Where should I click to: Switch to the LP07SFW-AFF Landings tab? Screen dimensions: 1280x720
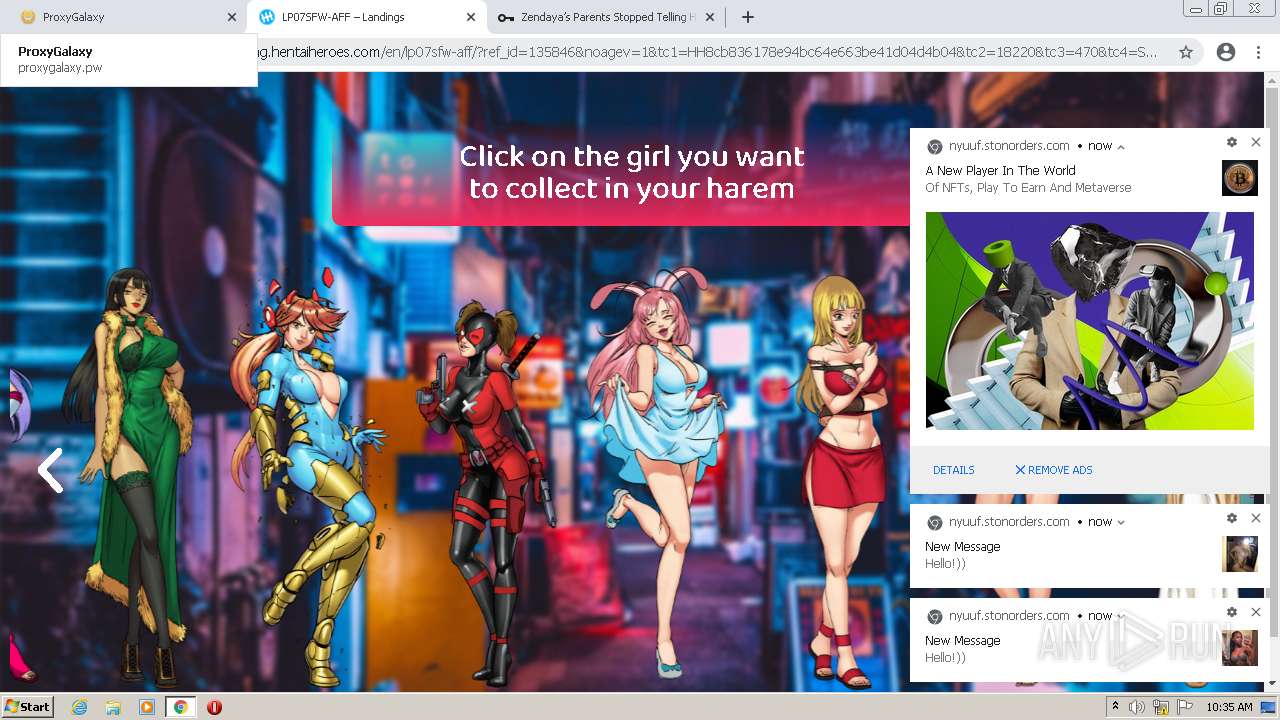pos(364,17)
